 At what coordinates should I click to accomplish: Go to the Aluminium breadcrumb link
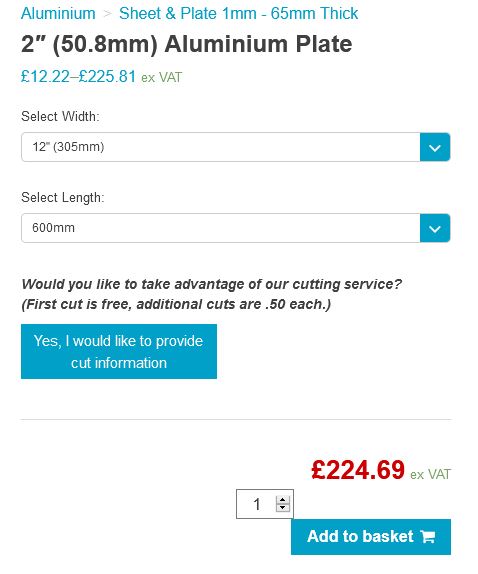pyautogui.click(x=58, y=14)
